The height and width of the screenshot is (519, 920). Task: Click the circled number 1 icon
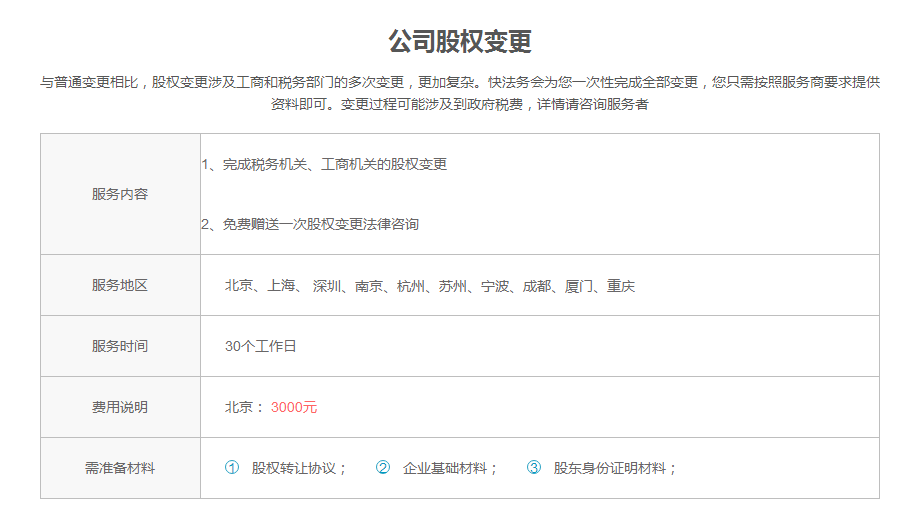[x=232, y=467]
